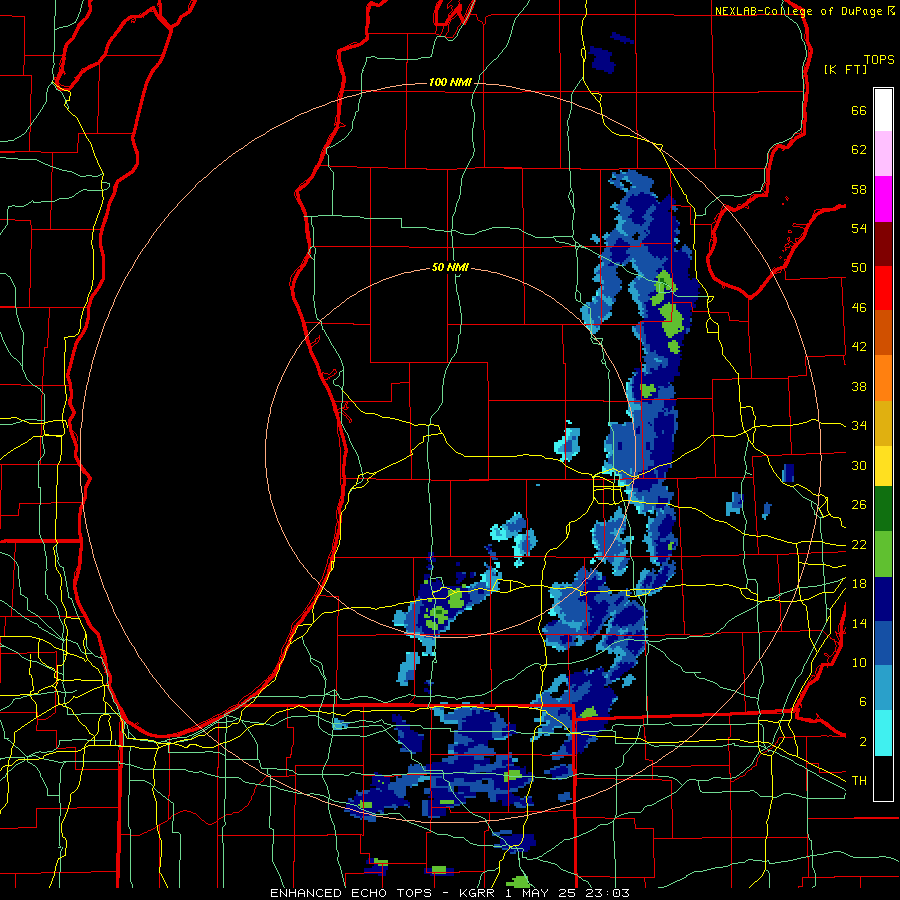Click the white 66 kft legend swatch
This screenshot has height=900, width=900.
click(883, 110)
